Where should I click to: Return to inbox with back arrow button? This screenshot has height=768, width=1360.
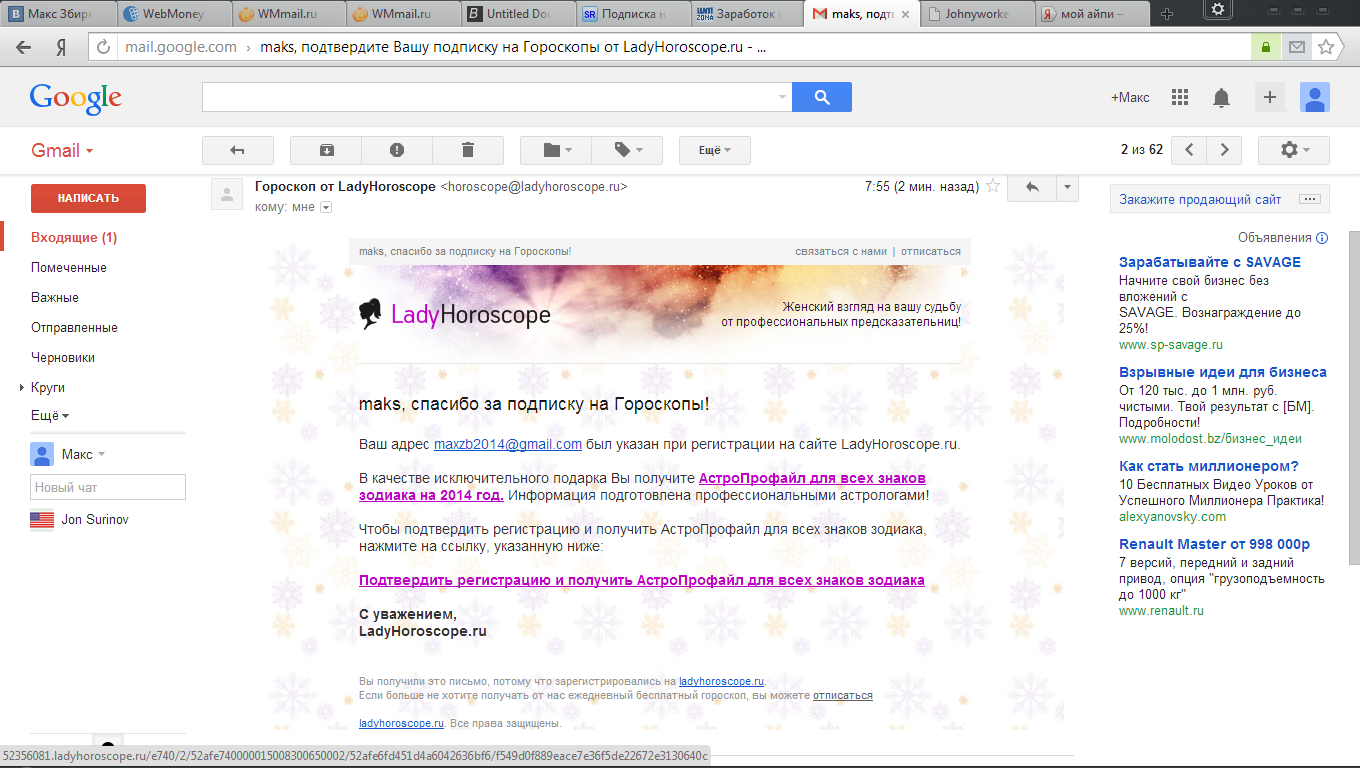(x=238, y=150)
